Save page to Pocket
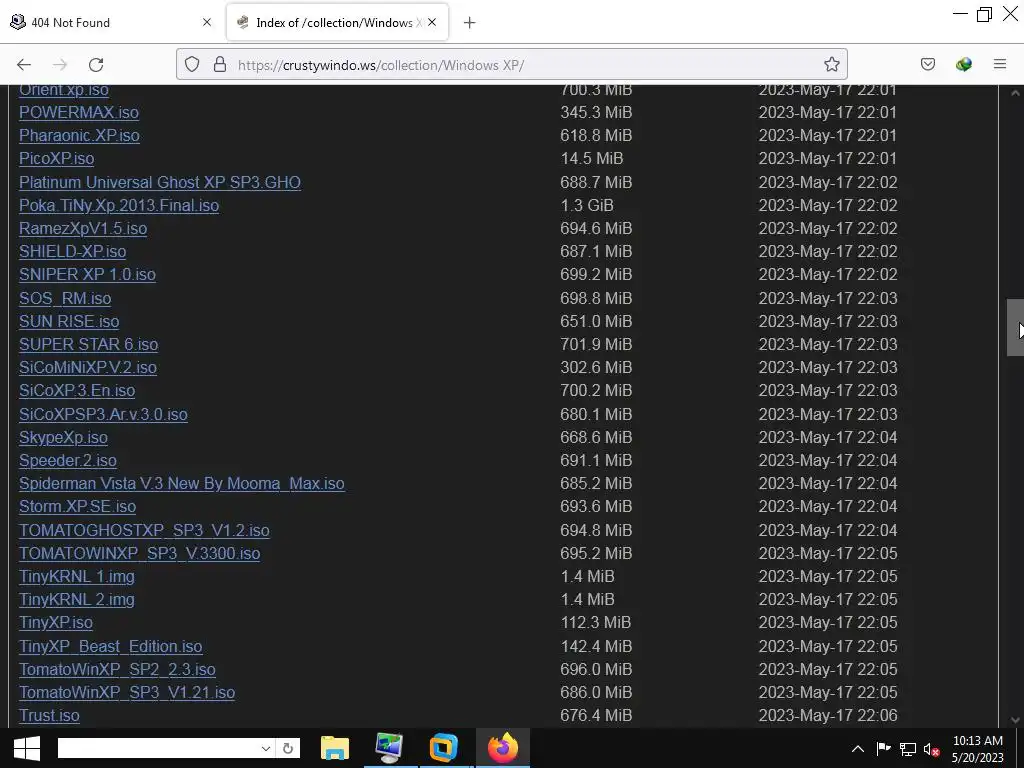1024x768 pixels. pos(927,64)
